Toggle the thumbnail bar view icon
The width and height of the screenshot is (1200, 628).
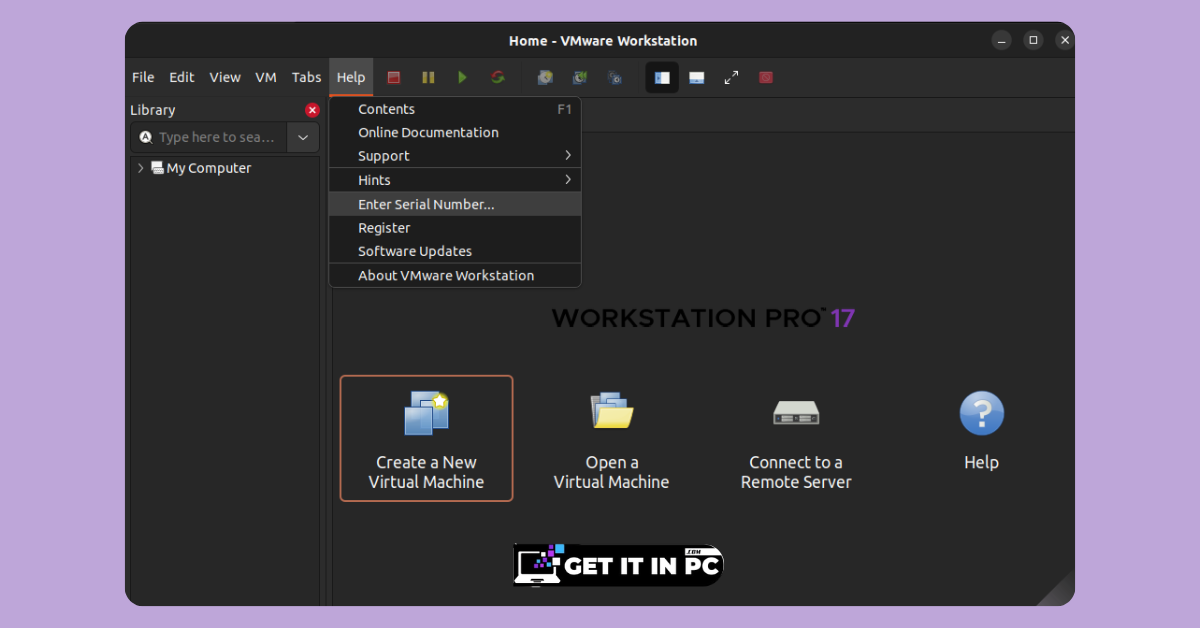pyautogui.click(x=697, y=77)
